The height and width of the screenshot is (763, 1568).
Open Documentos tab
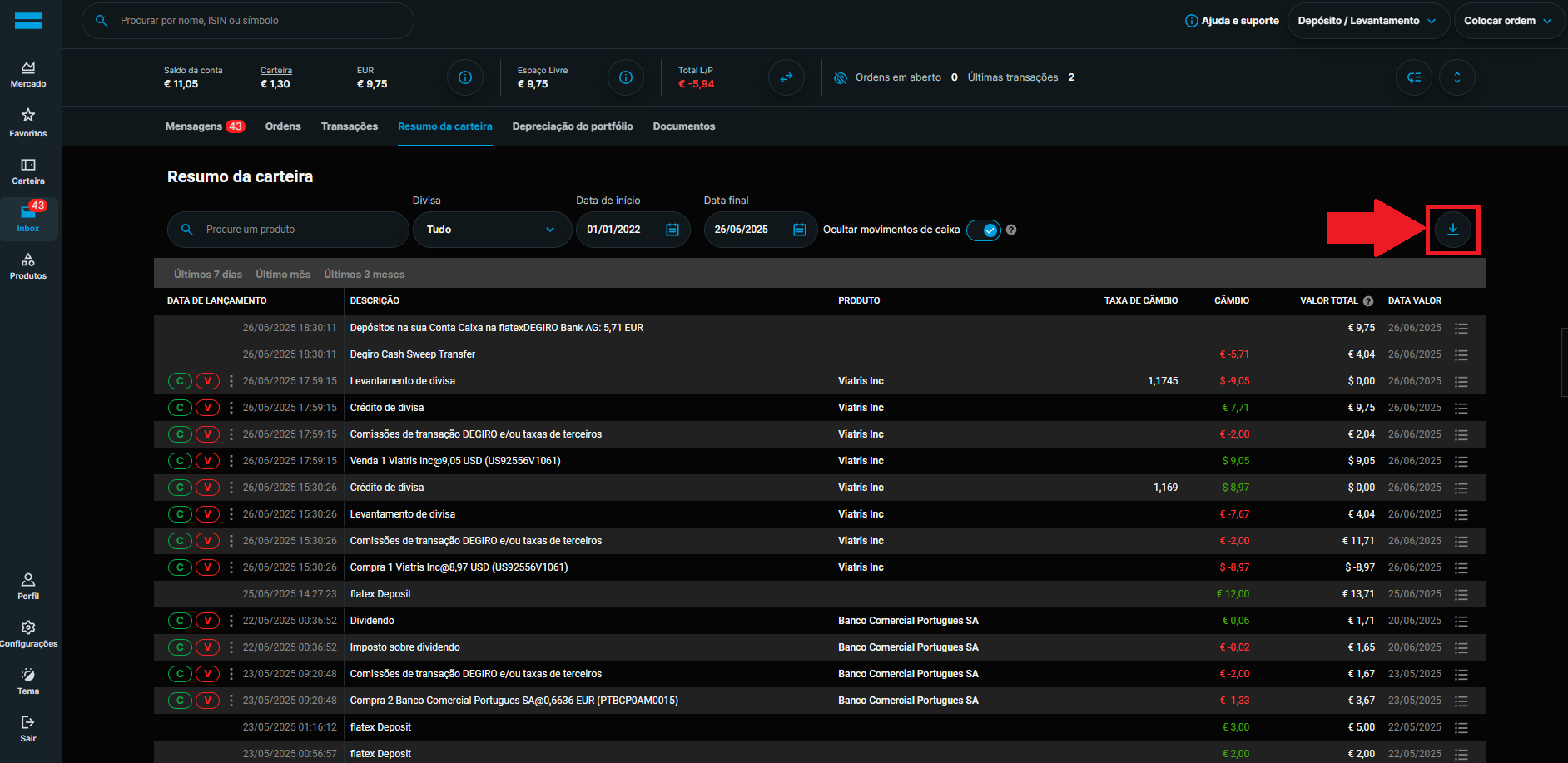click(684, 126)
